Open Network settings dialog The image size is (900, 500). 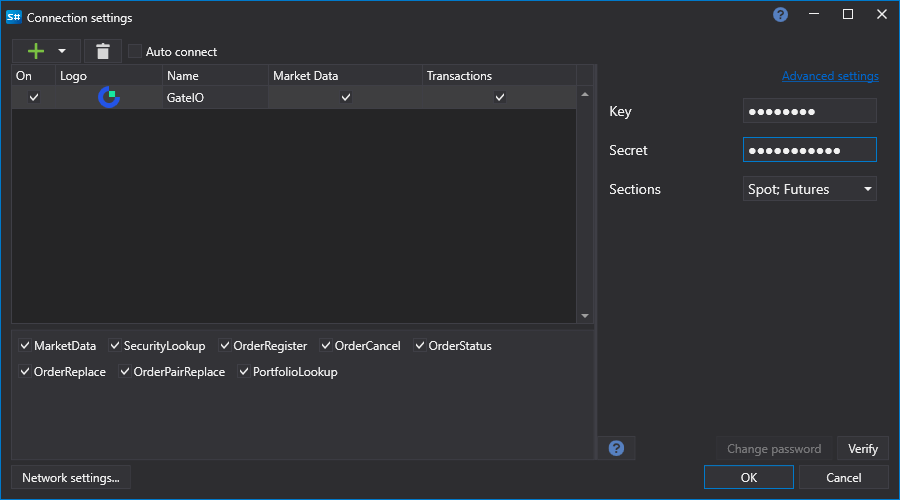click(71, 478)
